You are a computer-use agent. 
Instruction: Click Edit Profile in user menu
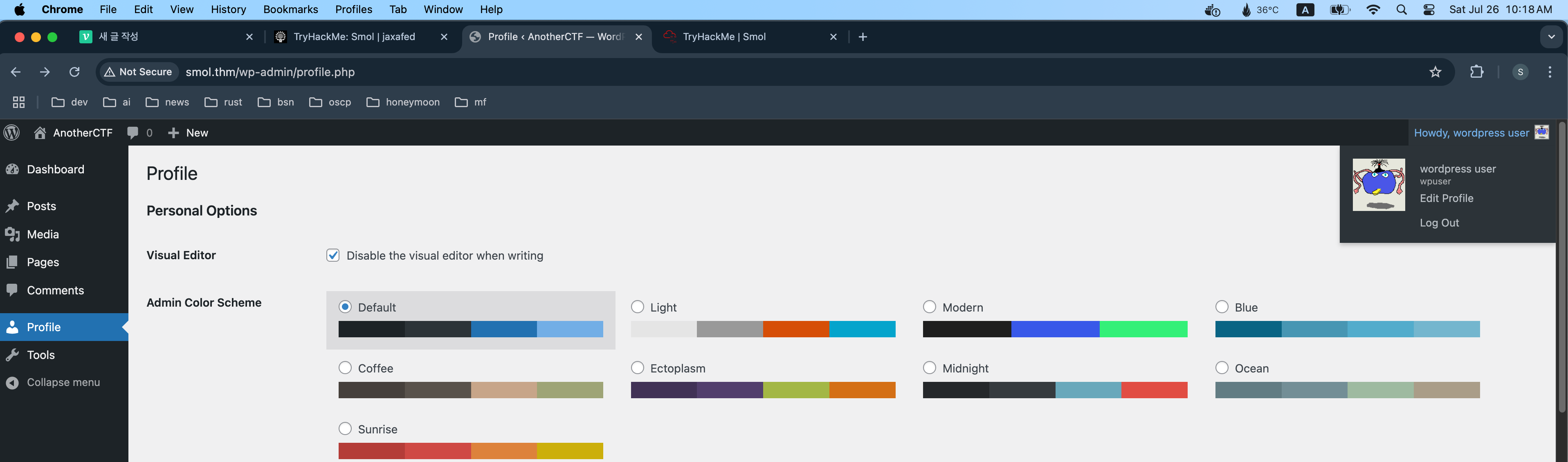click(x=1446, y=198)
